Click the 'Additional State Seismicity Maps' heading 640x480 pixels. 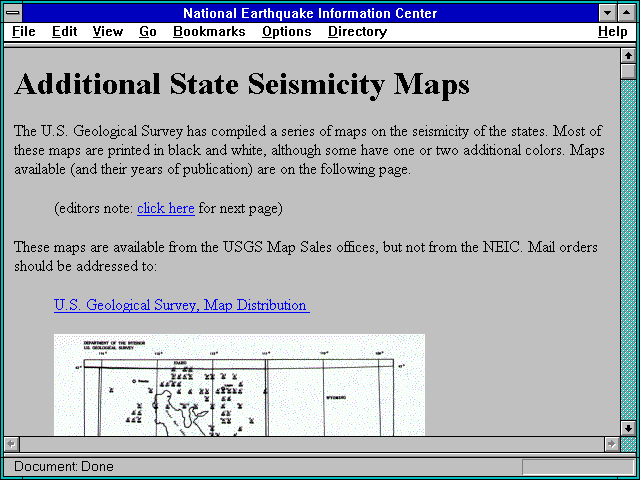(242, 85)
